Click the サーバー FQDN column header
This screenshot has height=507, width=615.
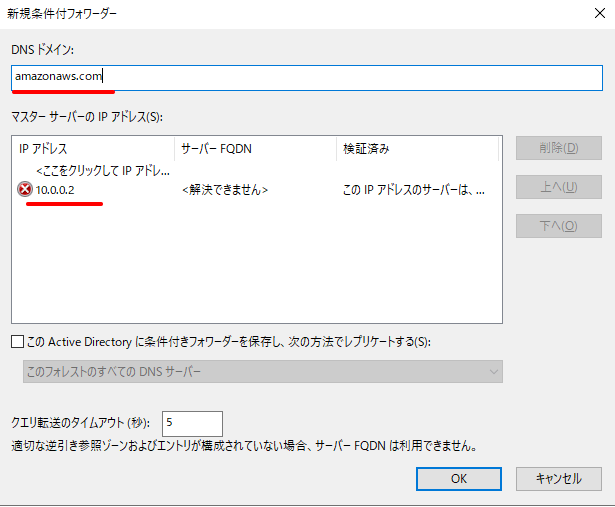(255, 149)
